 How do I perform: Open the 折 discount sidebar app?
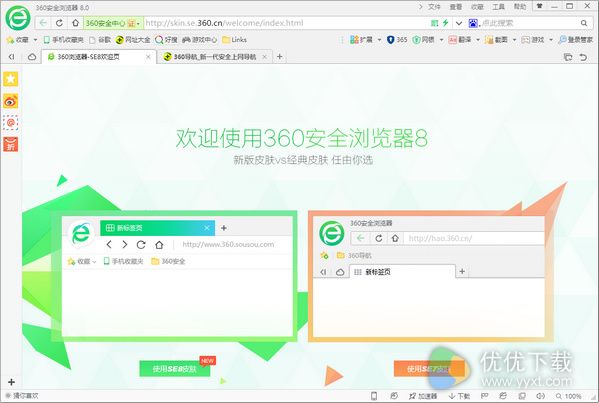[x=11, y=144]
